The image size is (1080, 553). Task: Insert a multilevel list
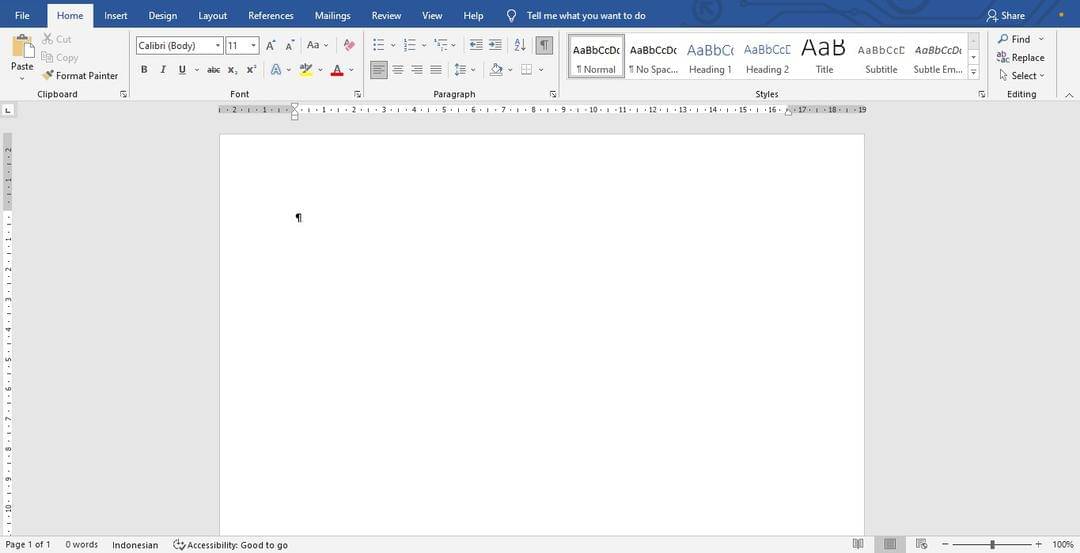click(441, 45)
